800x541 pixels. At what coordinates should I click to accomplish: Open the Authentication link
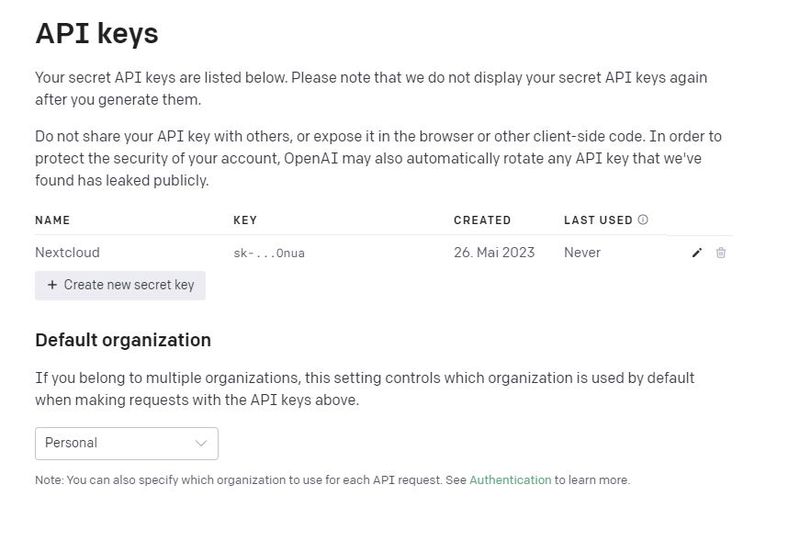[x=510, y=480]
